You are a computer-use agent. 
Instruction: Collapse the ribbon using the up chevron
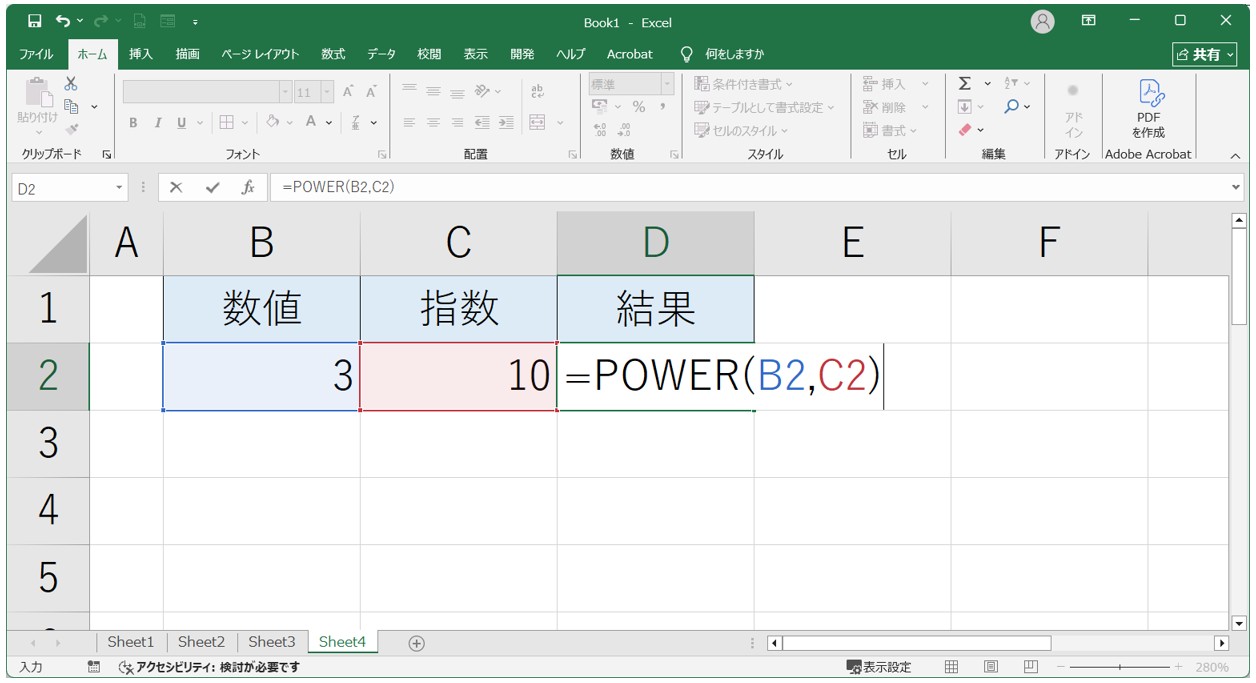pos(1235,155)
